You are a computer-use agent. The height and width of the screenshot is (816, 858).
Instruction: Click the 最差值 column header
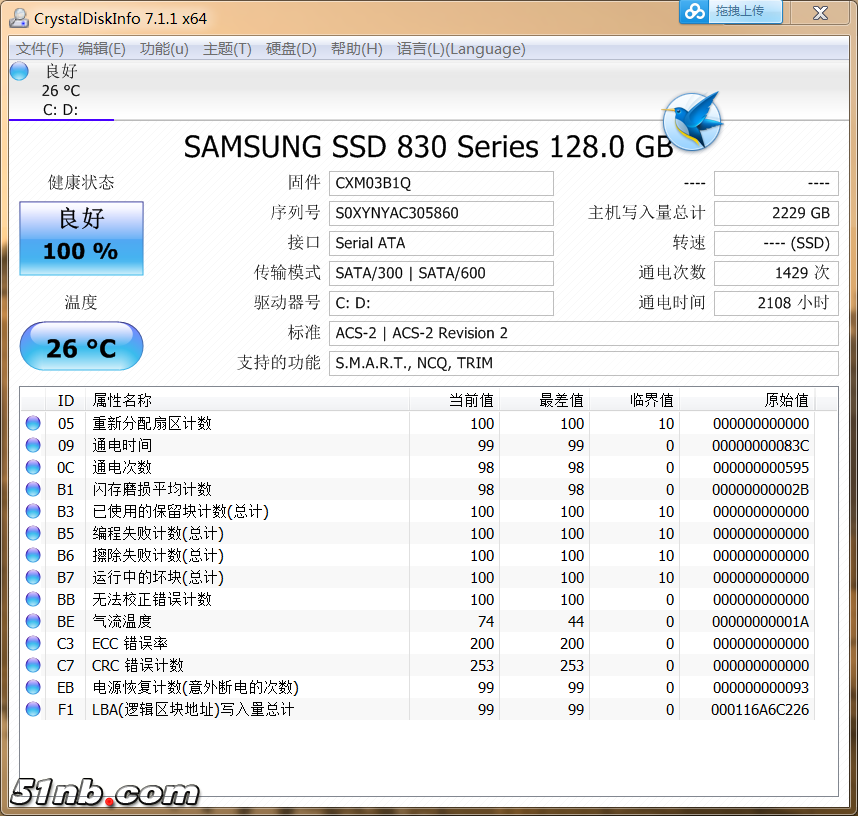[544, 401]
